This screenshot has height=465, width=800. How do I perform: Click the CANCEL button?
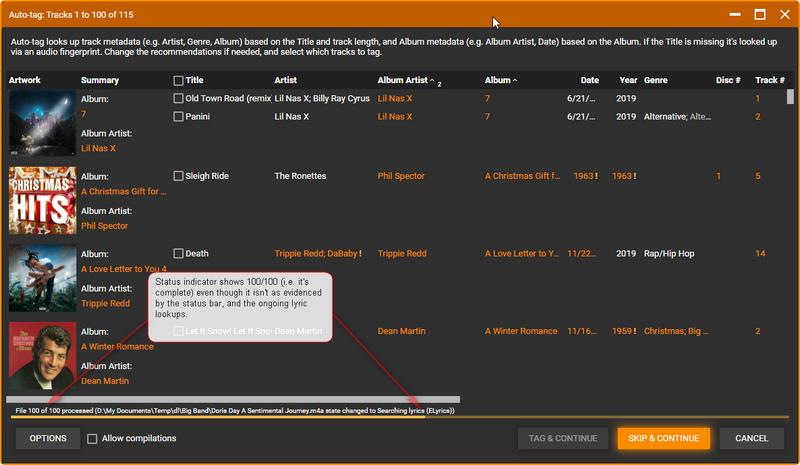pos(751,439)
